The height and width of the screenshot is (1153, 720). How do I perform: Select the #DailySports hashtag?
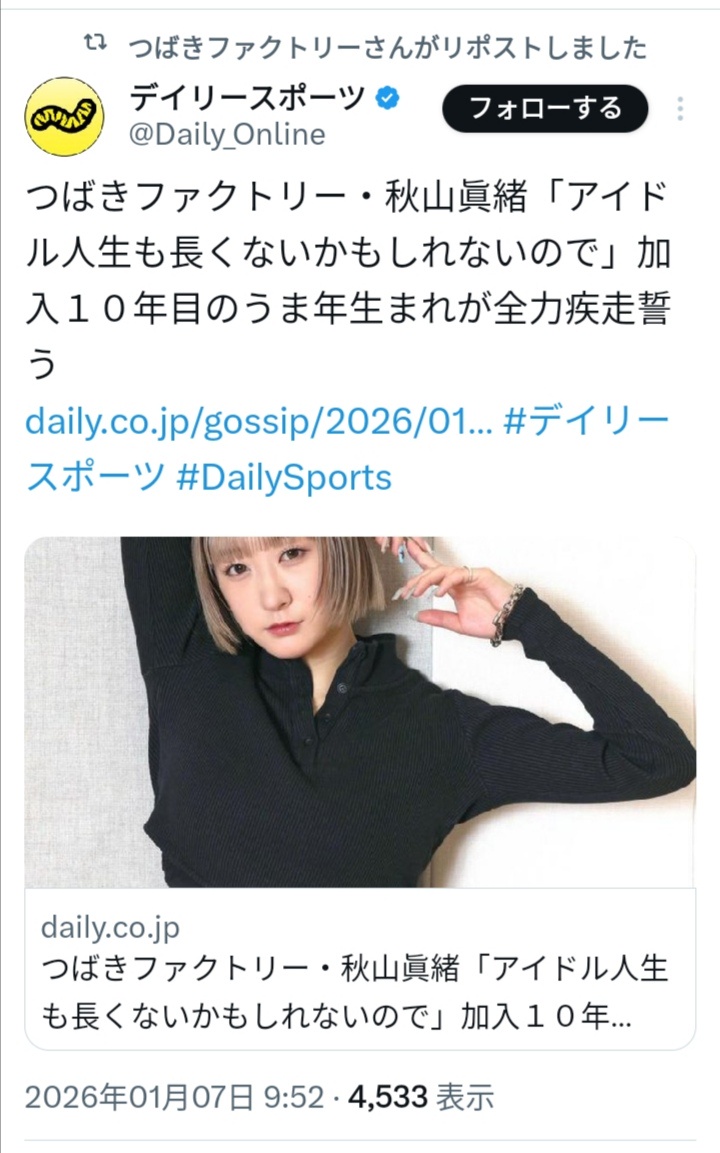[285, 478]
